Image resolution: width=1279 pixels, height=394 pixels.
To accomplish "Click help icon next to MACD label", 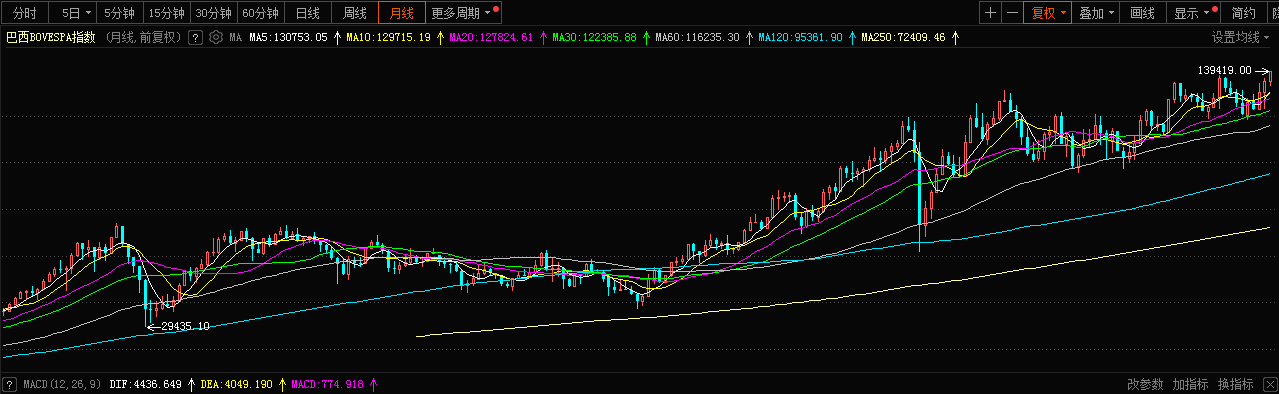I will pyautogui.click(x=9, y=384).
